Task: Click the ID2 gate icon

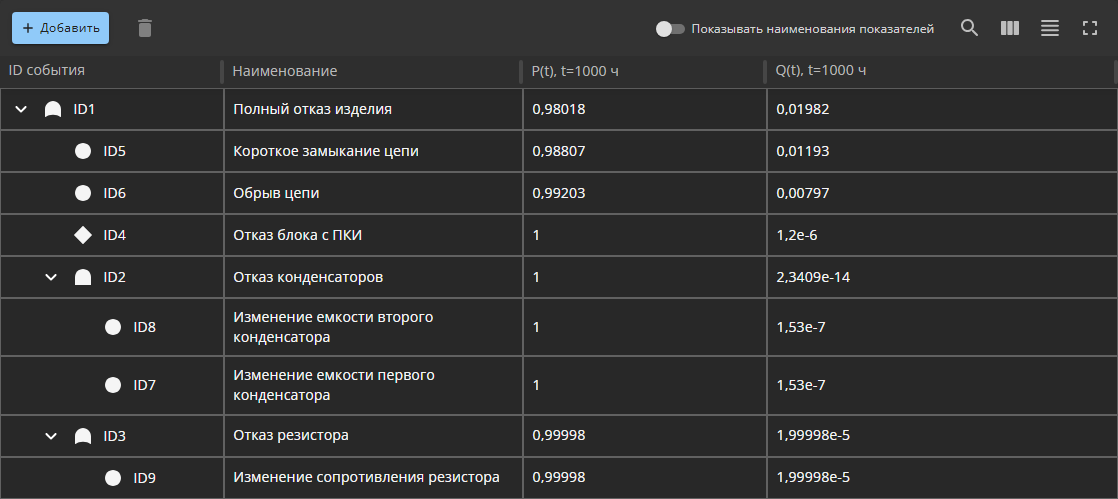Action: point(83,277)
